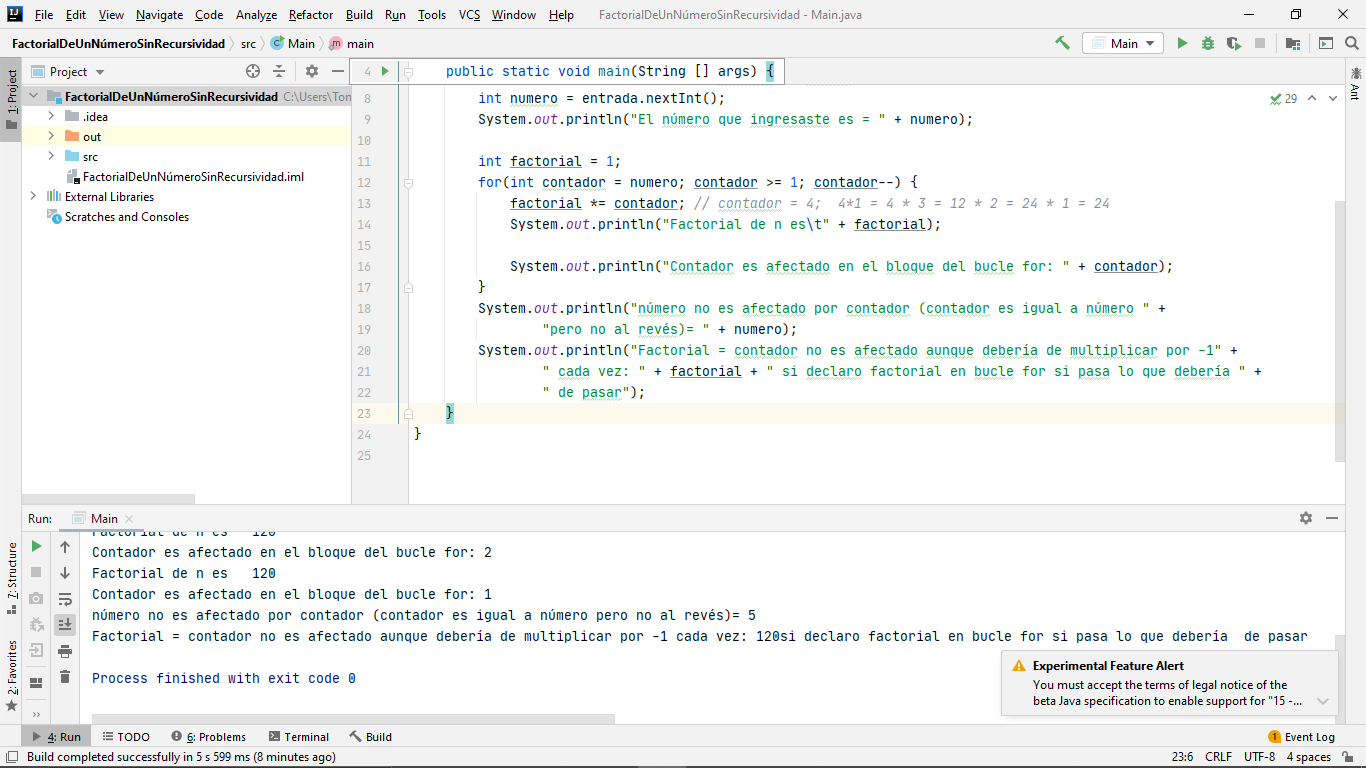
Task: Toggle soft-wrap in Run console
Action: (x=65, y=598)
